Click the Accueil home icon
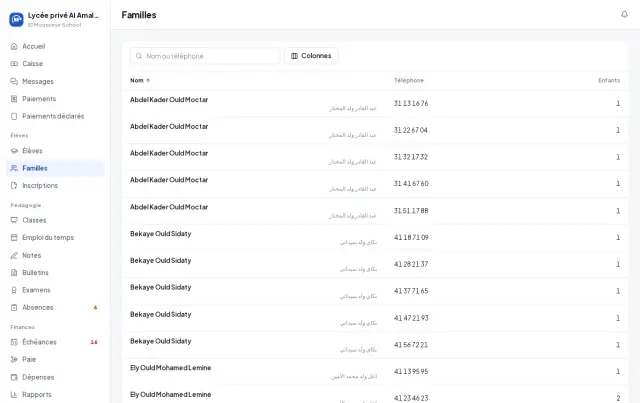The image size is (640, 403). pos(14,46)
